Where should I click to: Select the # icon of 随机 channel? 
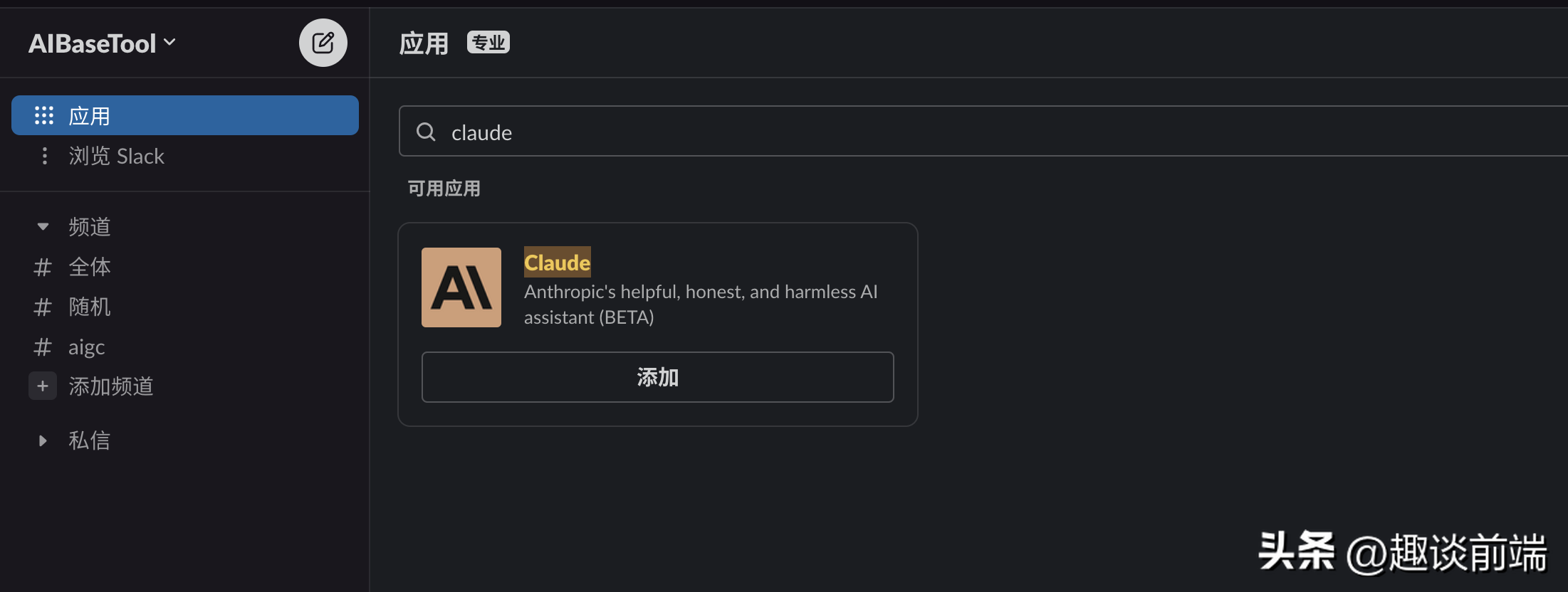[x=42, y=307]
